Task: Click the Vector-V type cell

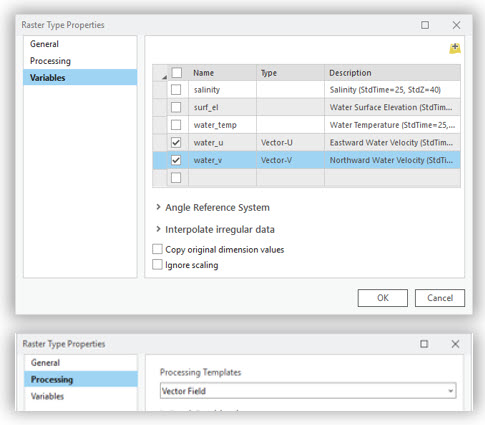Action: 290,160
